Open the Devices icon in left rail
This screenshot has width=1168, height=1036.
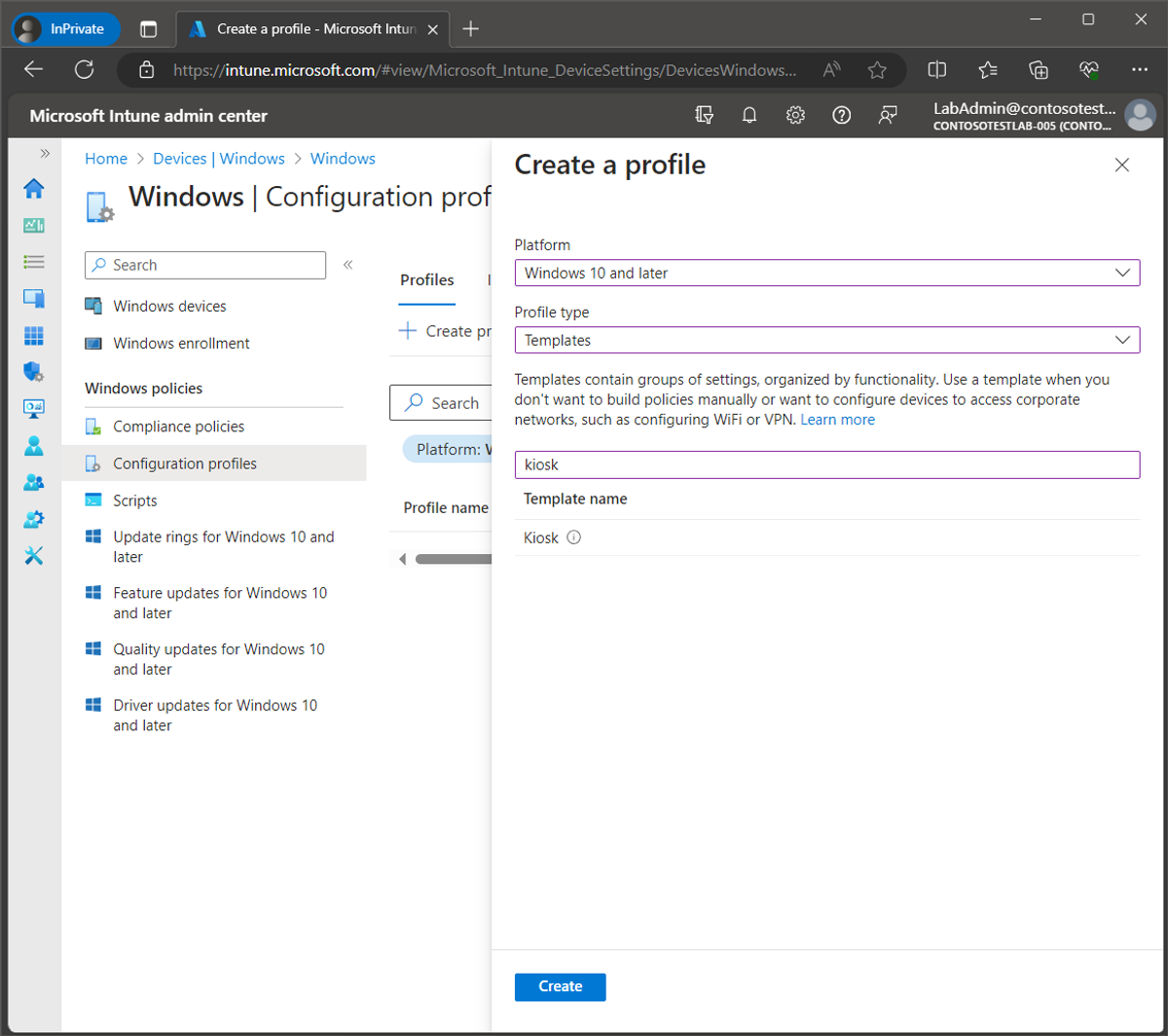pyautogui.click(x=34, y=299)
